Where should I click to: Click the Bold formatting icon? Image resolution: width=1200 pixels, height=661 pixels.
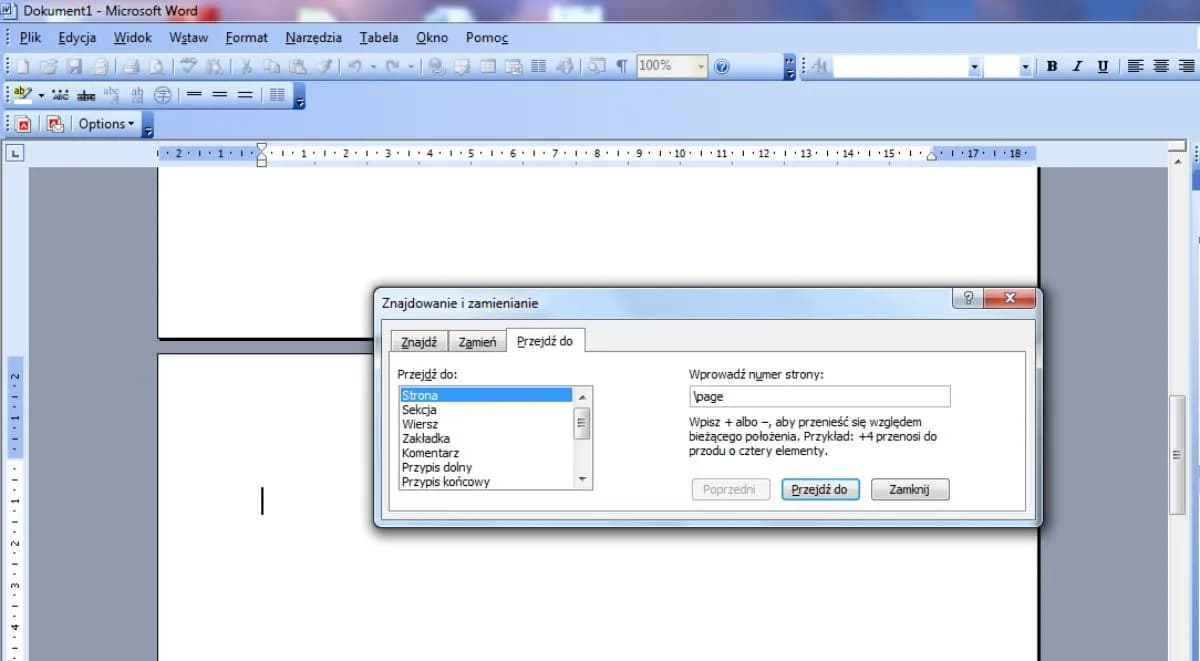point(1052,66)
